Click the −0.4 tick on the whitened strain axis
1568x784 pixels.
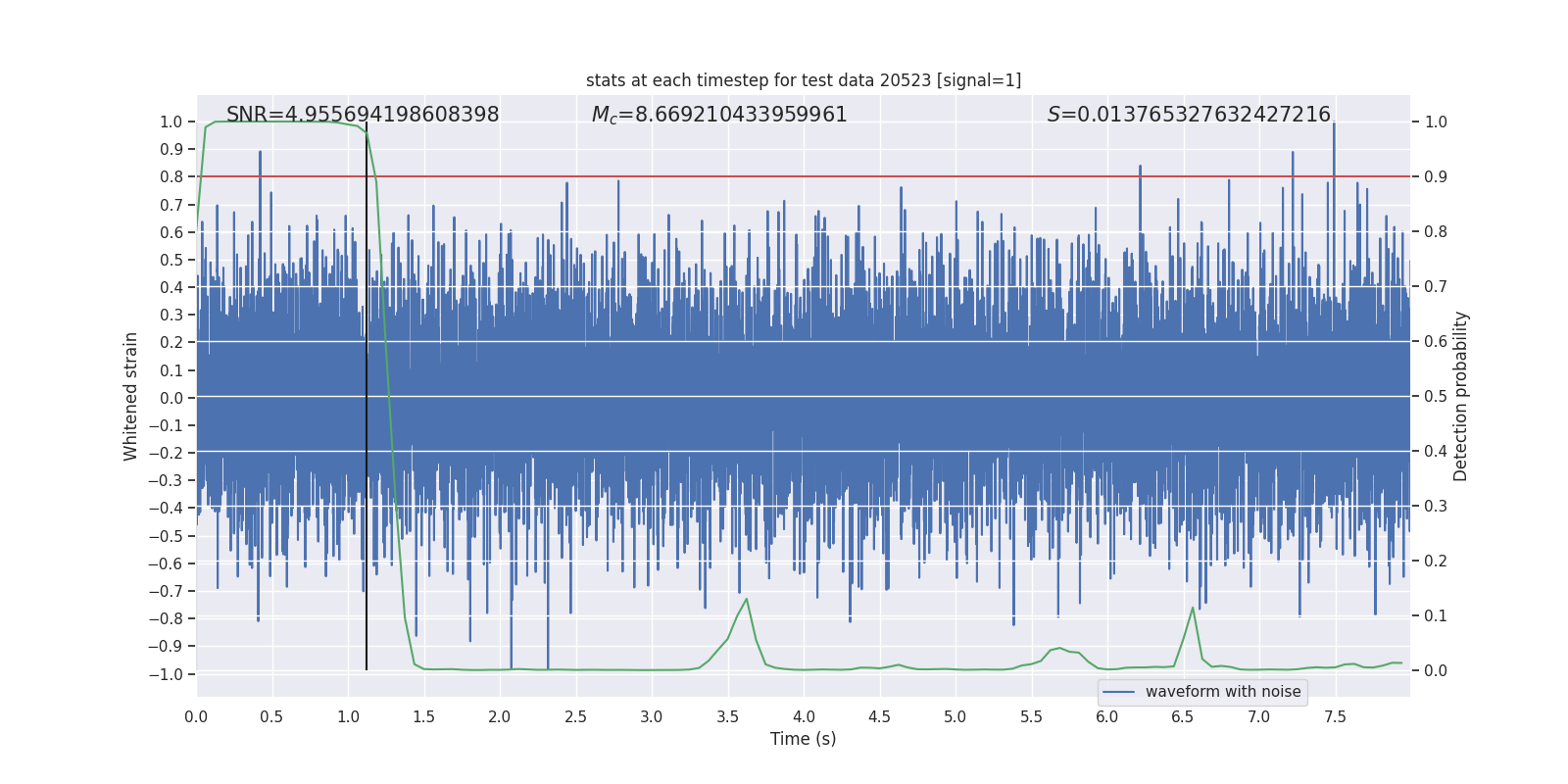click(x=166, y=509)
